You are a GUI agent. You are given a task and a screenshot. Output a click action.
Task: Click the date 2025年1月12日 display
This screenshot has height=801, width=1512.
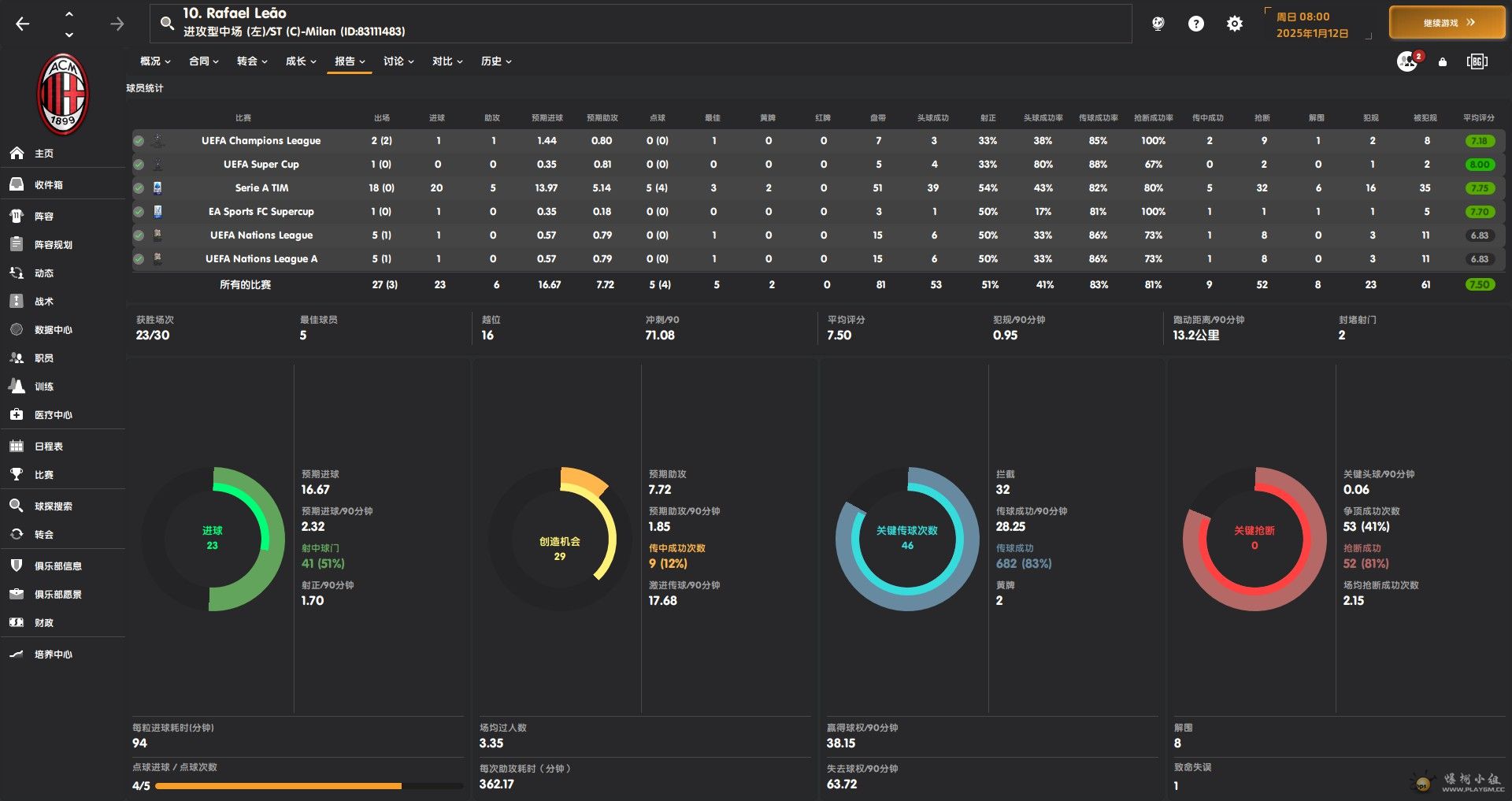click(x=1312, y=34)
